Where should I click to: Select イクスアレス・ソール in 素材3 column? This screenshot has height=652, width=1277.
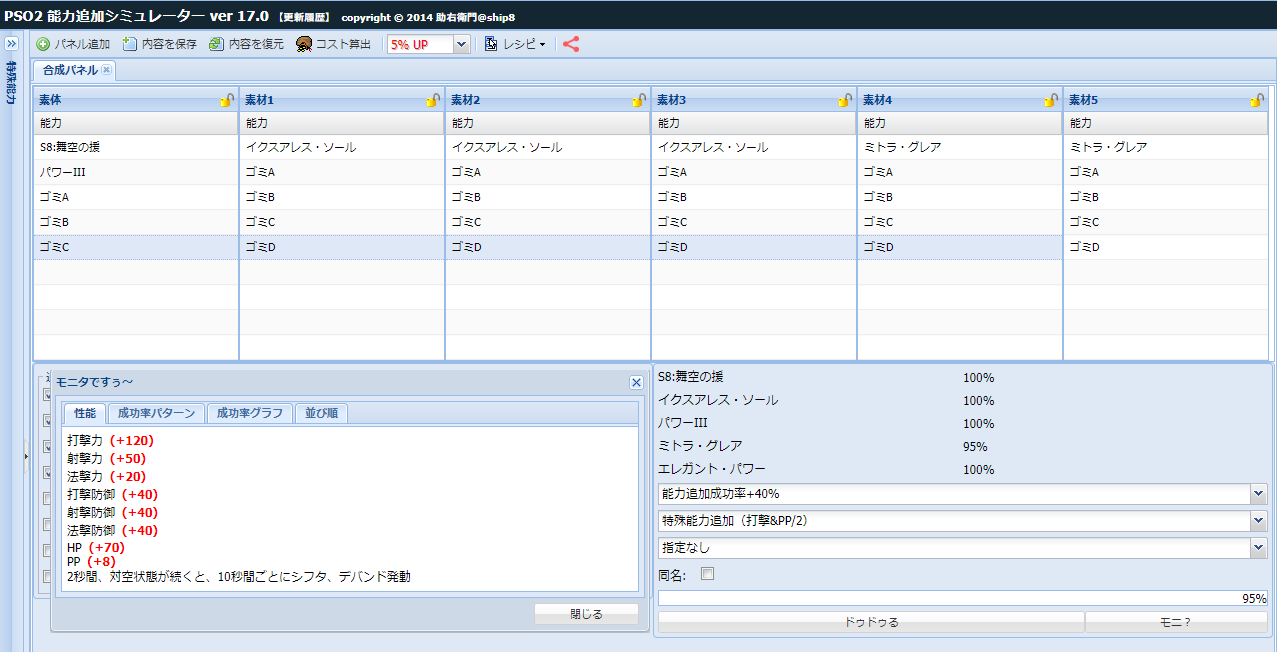click(x=754, y=147)
